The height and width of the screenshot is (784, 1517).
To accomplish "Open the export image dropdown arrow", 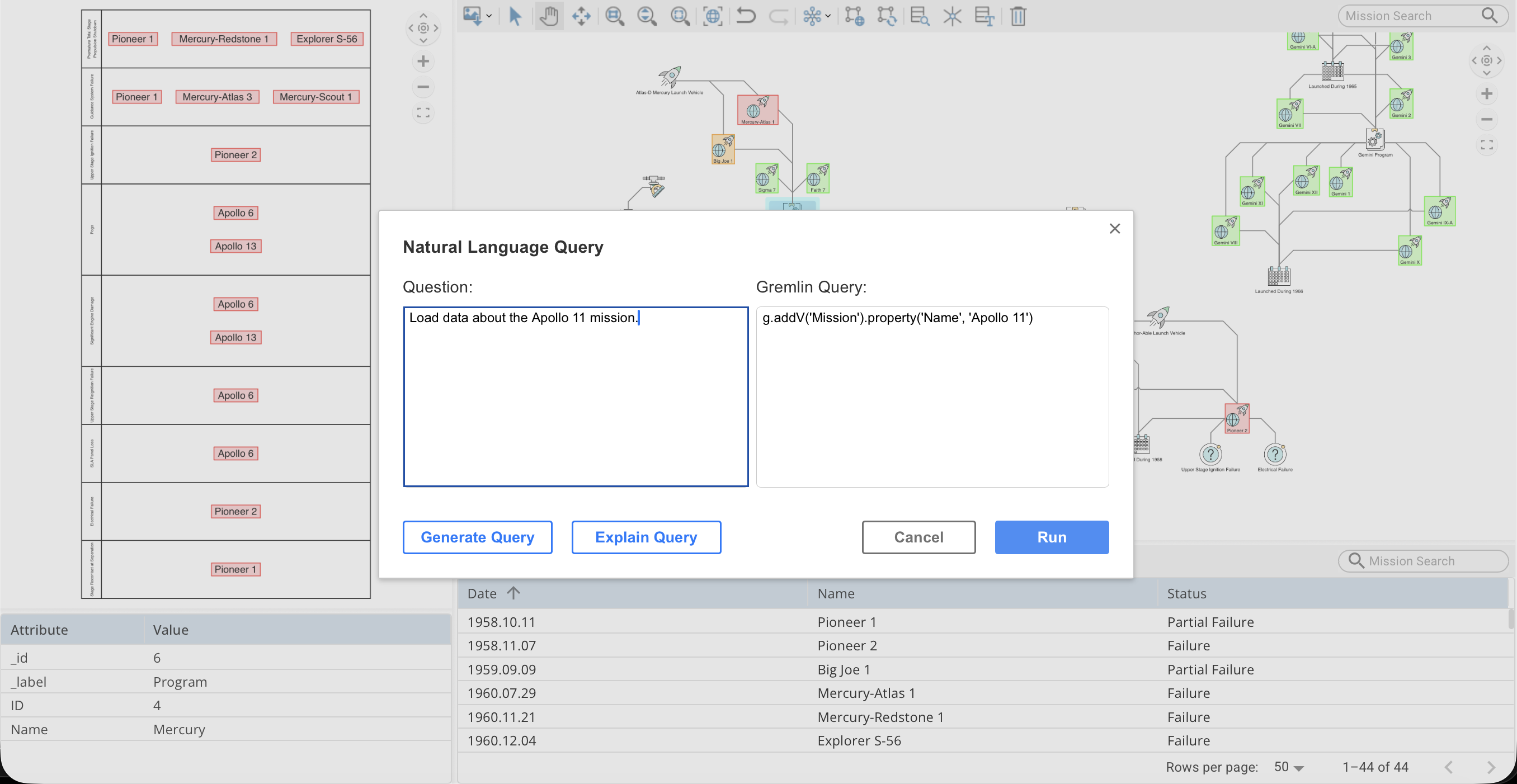I will click(x=489, y=16).
